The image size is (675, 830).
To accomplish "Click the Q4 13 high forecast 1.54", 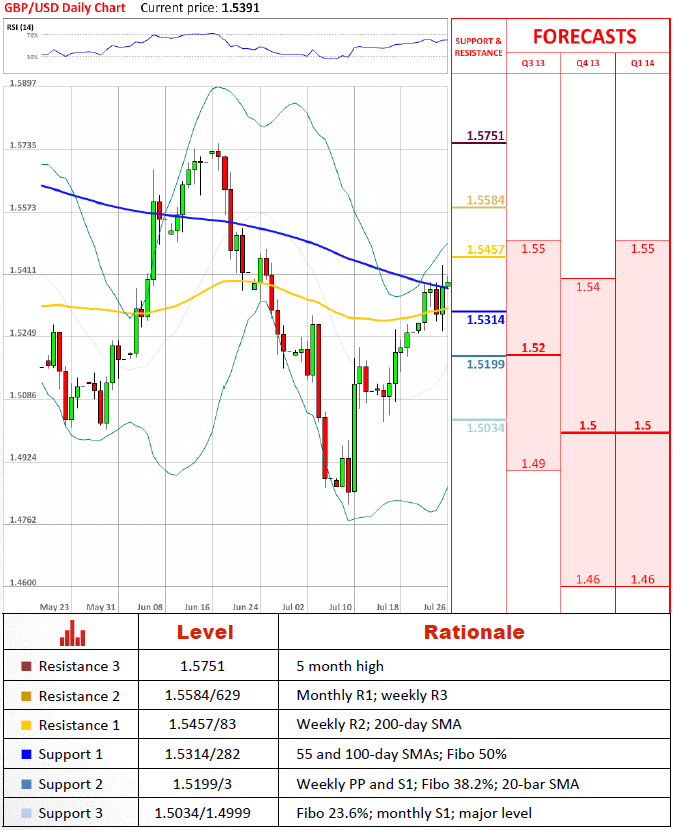I will tap(588, 287).
